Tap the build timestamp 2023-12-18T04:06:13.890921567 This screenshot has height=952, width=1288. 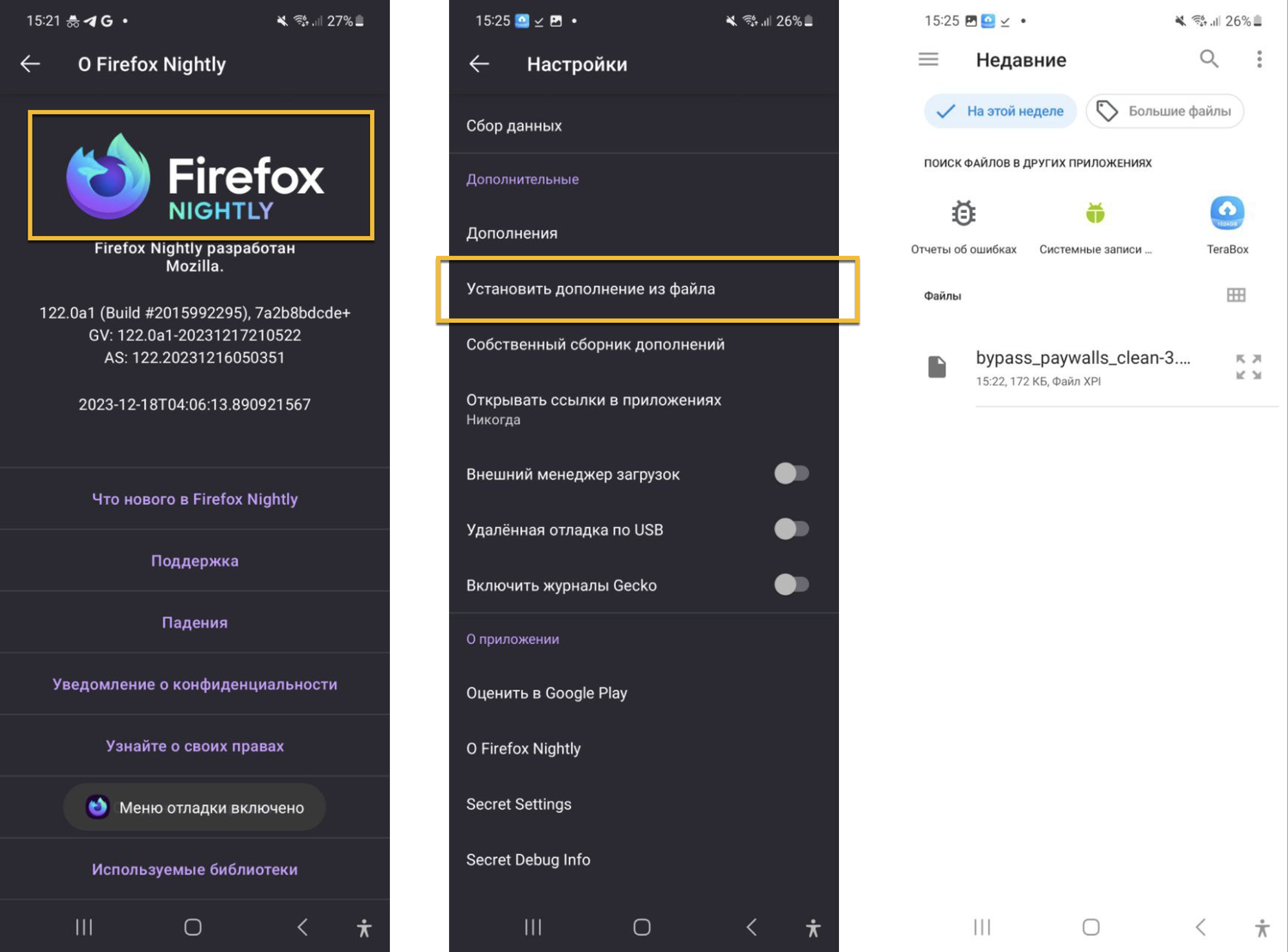[x=195, y=404]
